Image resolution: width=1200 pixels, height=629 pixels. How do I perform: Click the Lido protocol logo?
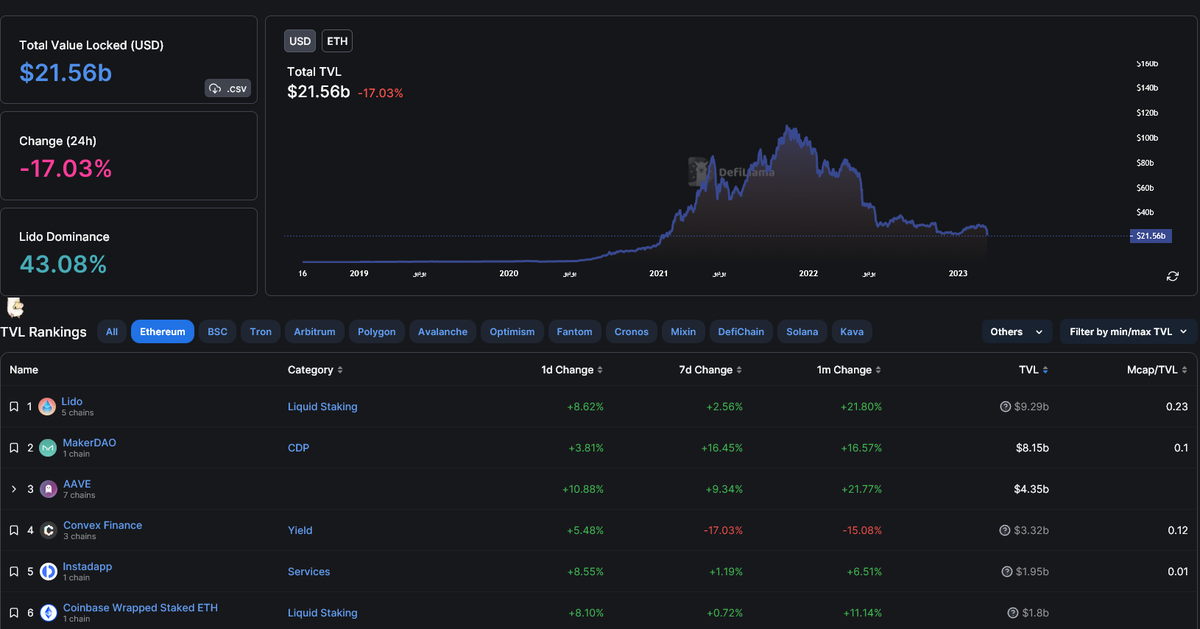[x=47, y=407]
